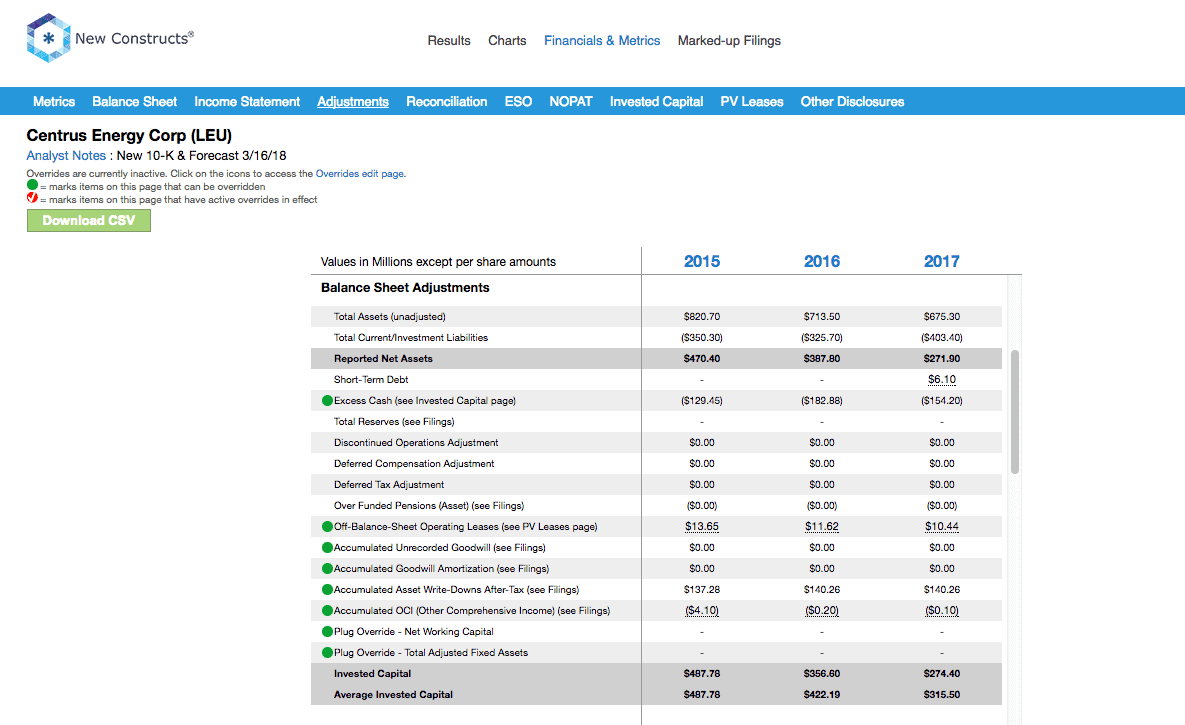Open the Reconciliation tab
Viewport: 1185px width, 725px height.
(x=447, y=101)
